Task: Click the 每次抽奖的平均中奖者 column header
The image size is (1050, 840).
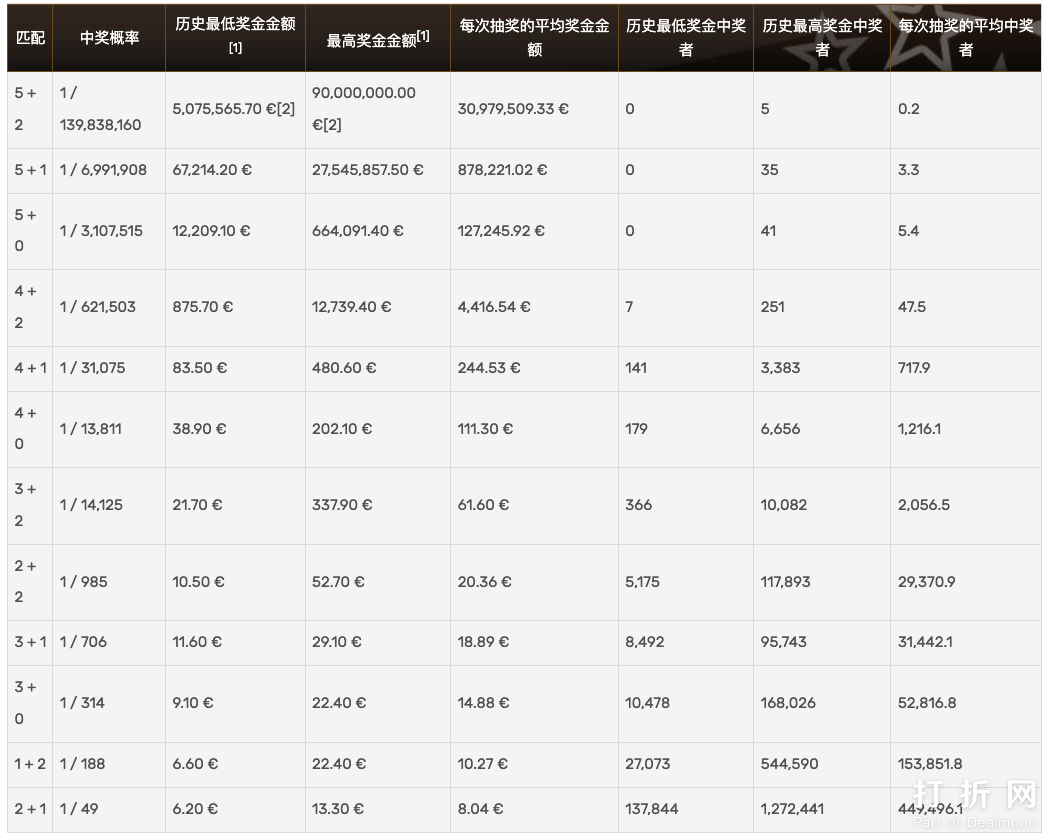Action: click(965, 37)
